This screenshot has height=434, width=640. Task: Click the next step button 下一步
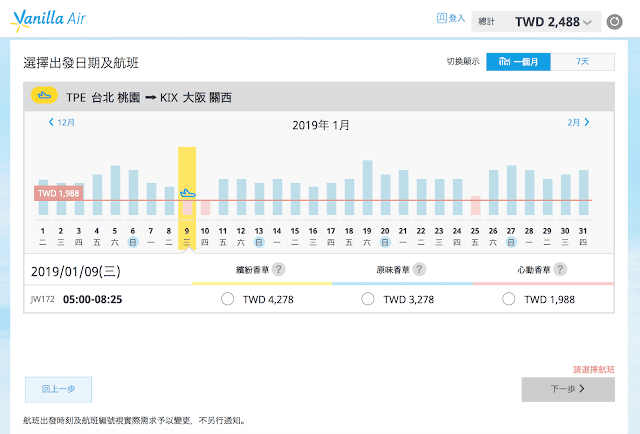pos(568,389)
